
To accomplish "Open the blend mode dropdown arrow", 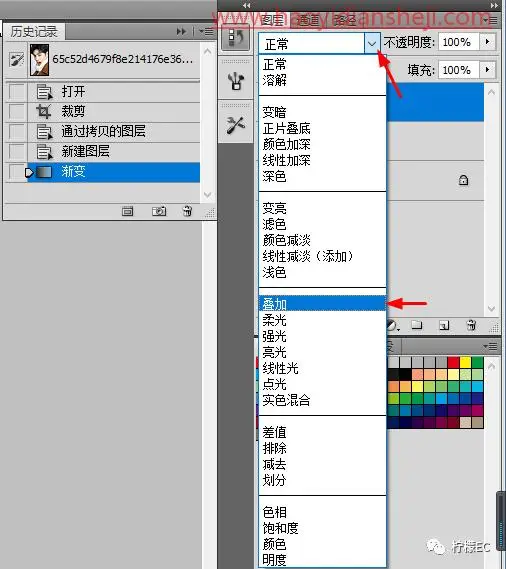I will pos(372,44).
